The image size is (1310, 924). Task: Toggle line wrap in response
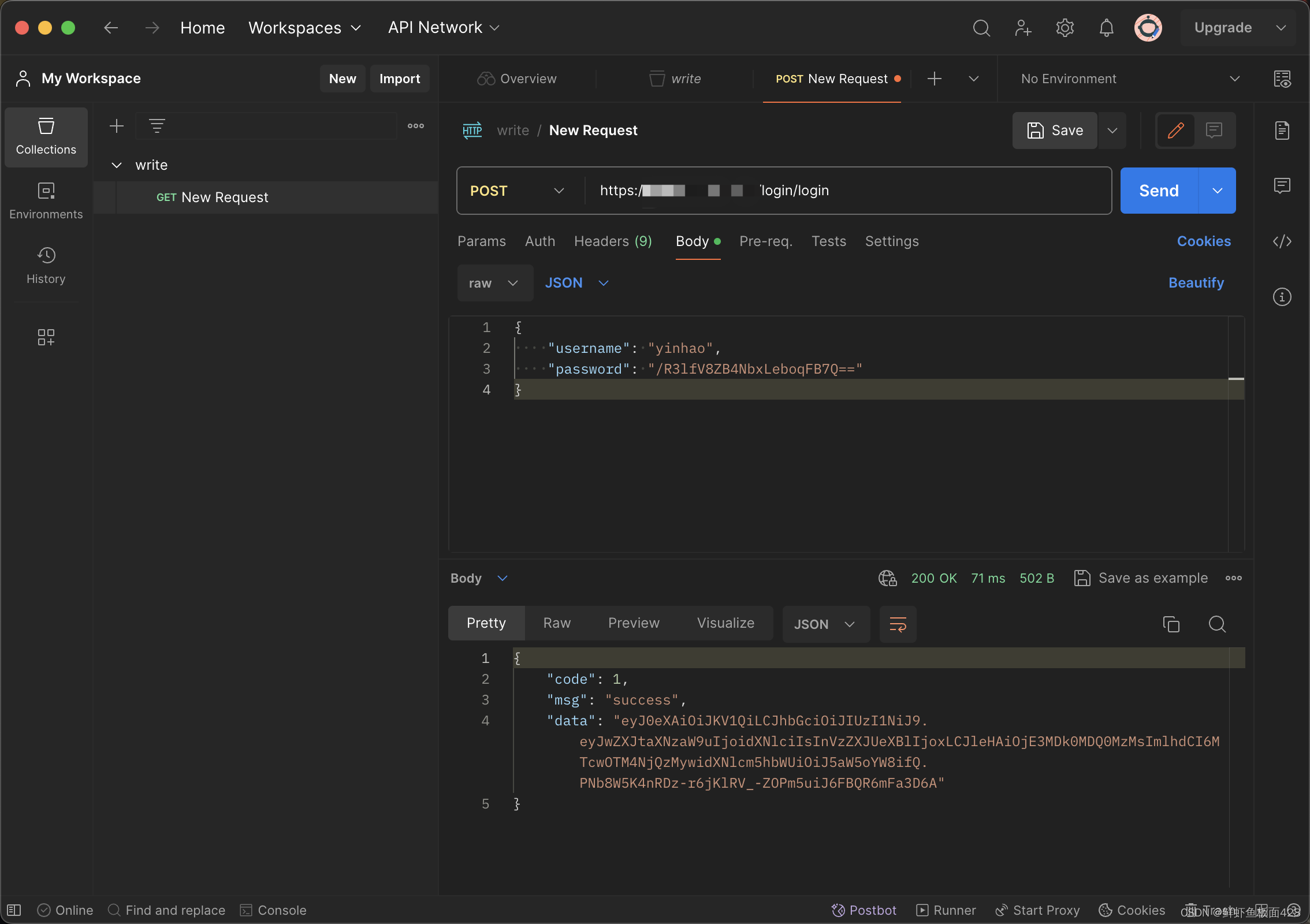click(898, 624)
